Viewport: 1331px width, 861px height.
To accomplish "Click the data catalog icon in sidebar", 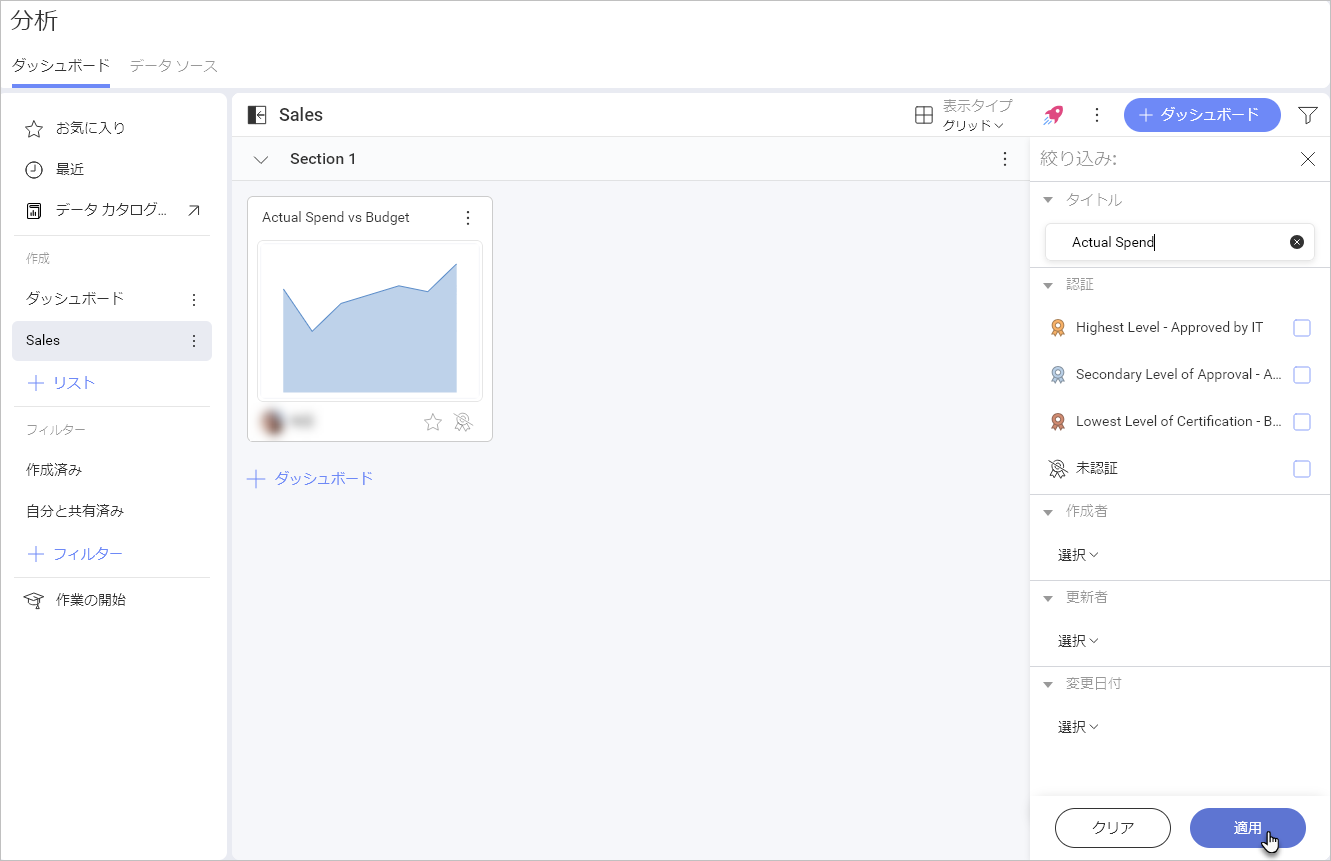I will click(x=34, y=211).
